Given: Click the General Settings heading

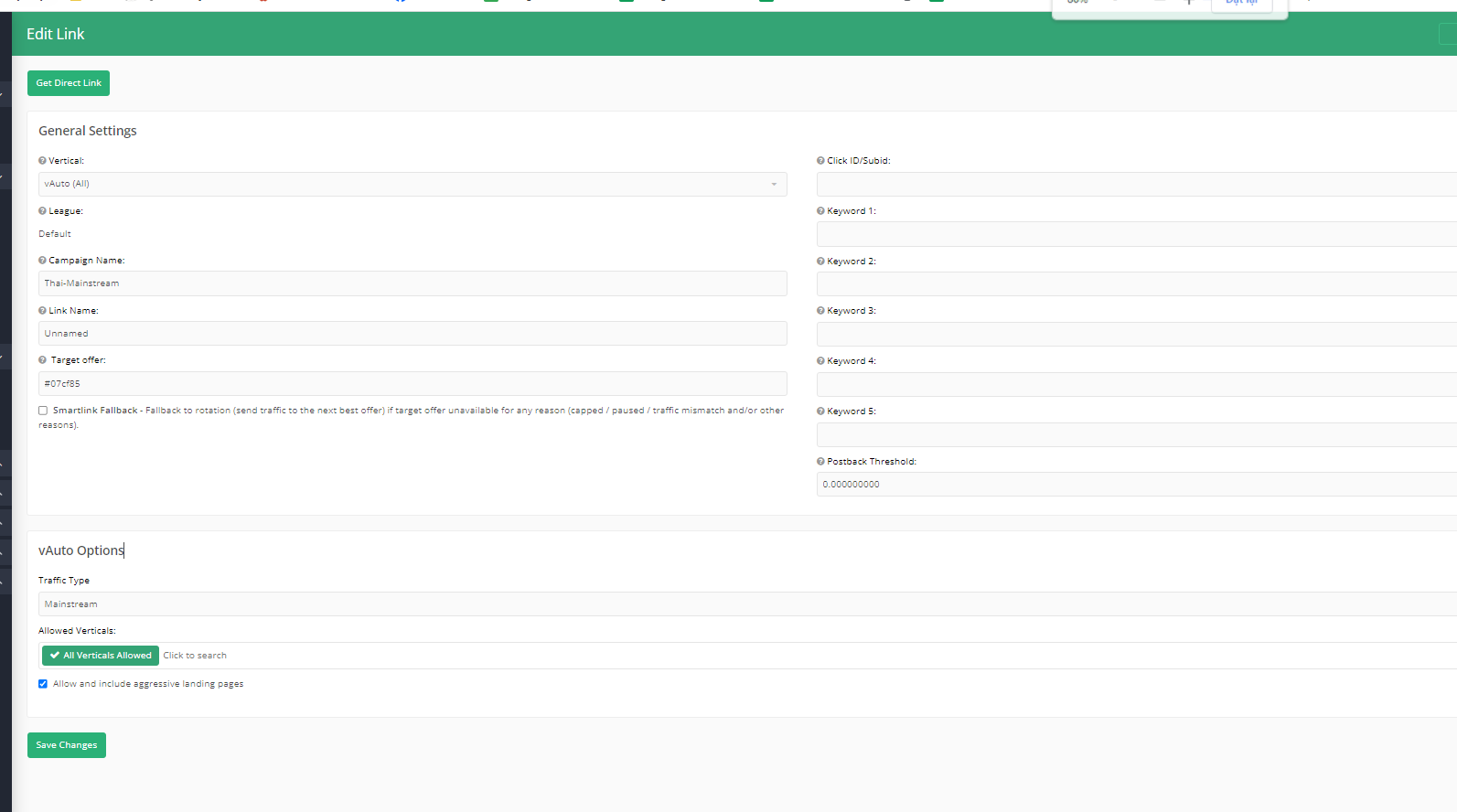Looking at the screenshot, I should click(88, 131).
